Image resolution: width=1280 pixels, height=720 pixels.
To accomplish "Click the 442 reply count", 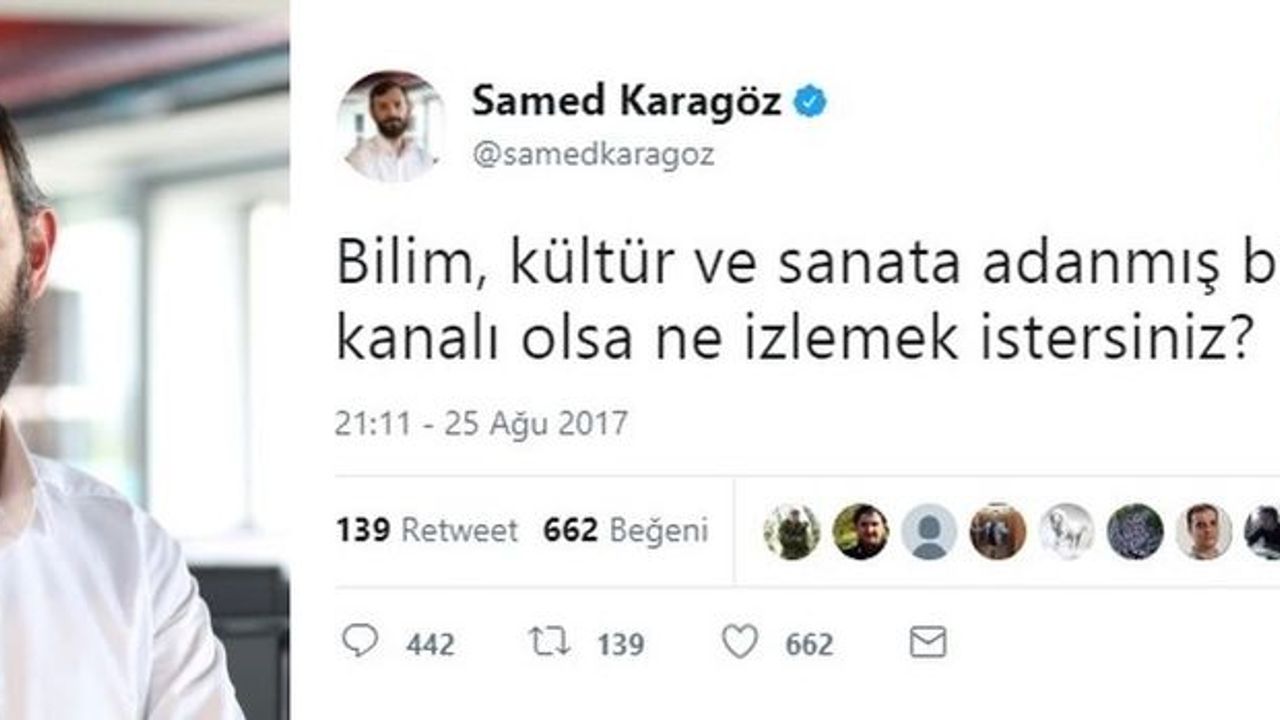I will [431, 644].
